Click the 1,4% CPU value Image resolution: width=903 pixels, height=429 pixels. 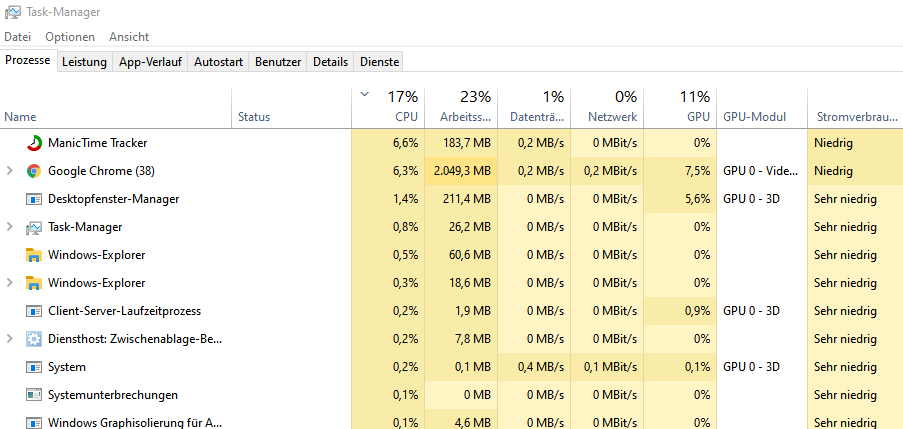pos(405,199)
